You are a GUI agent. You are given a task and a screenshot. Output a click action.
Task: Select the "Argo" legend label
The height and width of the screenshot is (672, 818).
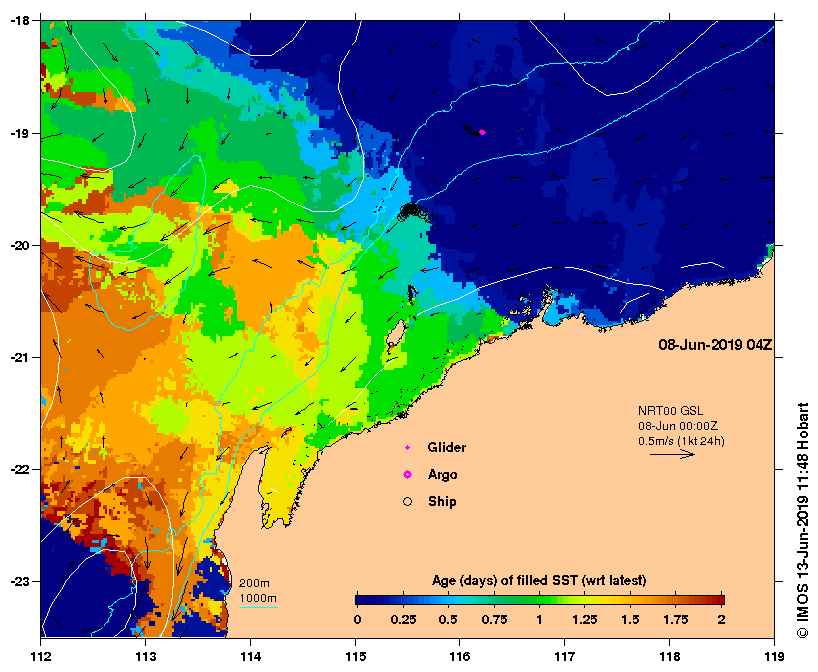tap(442, 475)
